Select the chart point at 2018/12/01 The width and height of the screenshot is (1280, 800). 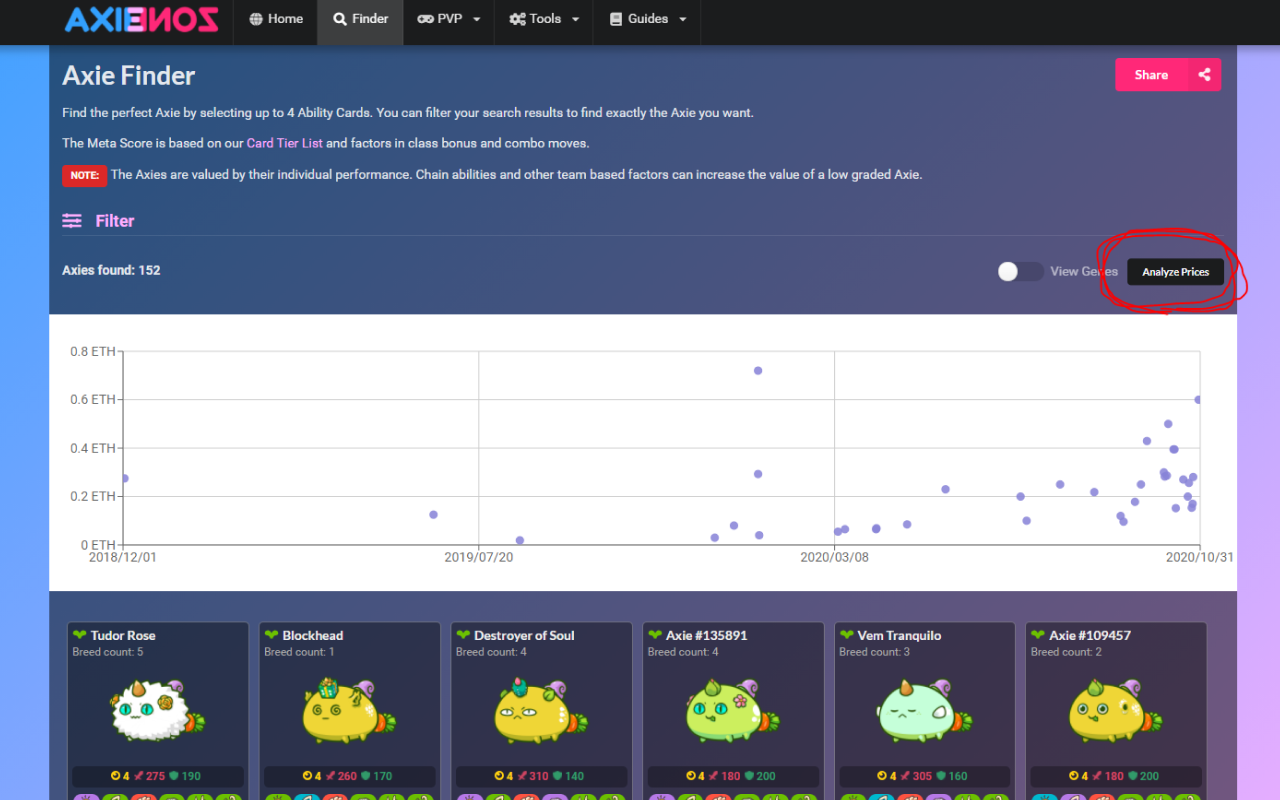pos(124,478)
